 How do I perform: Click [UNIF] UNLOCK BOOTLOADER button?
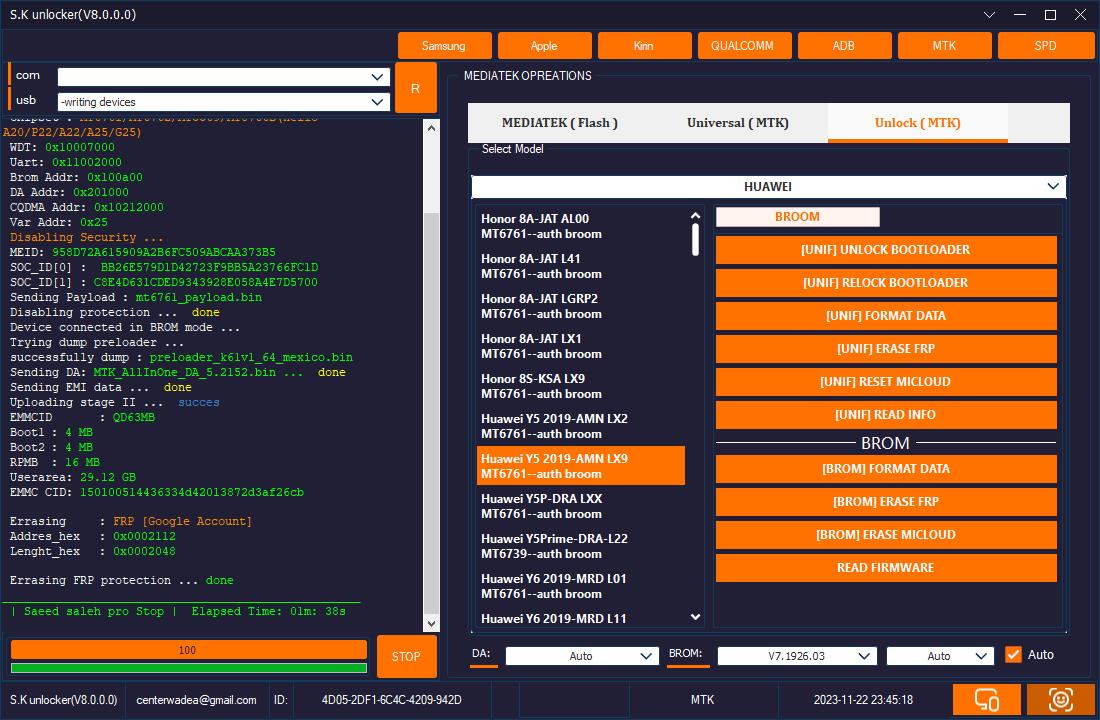(x=885, y=250)
